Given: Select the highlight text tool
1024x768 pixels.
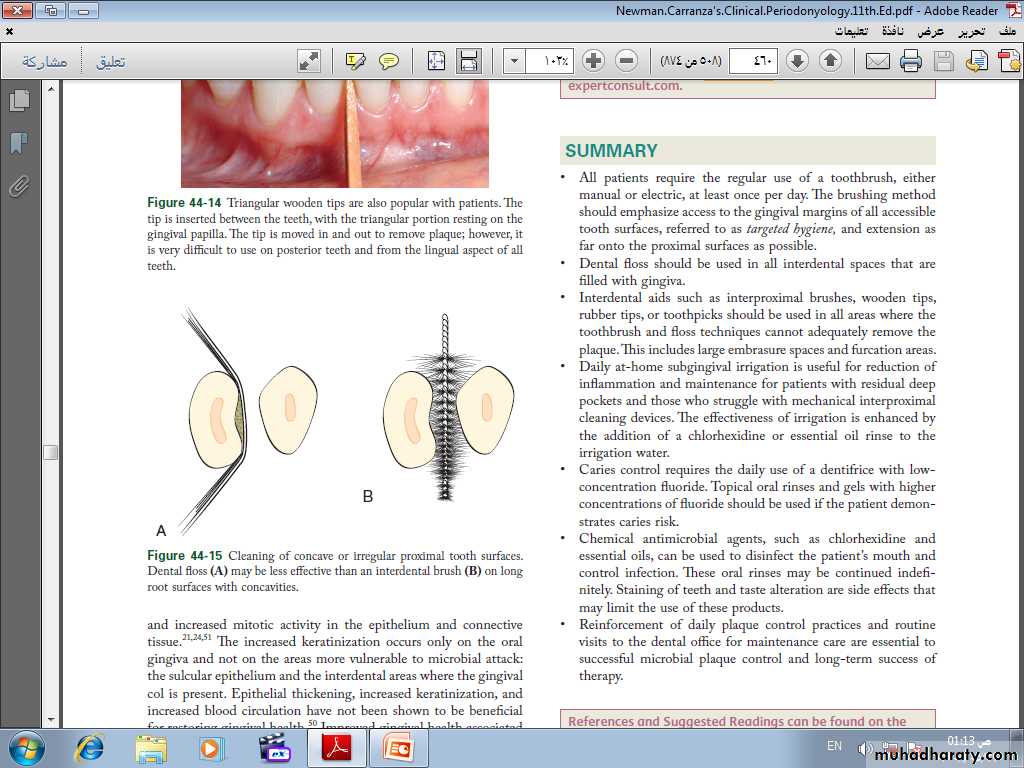Looking at the screenshot, I should [355, 61].
